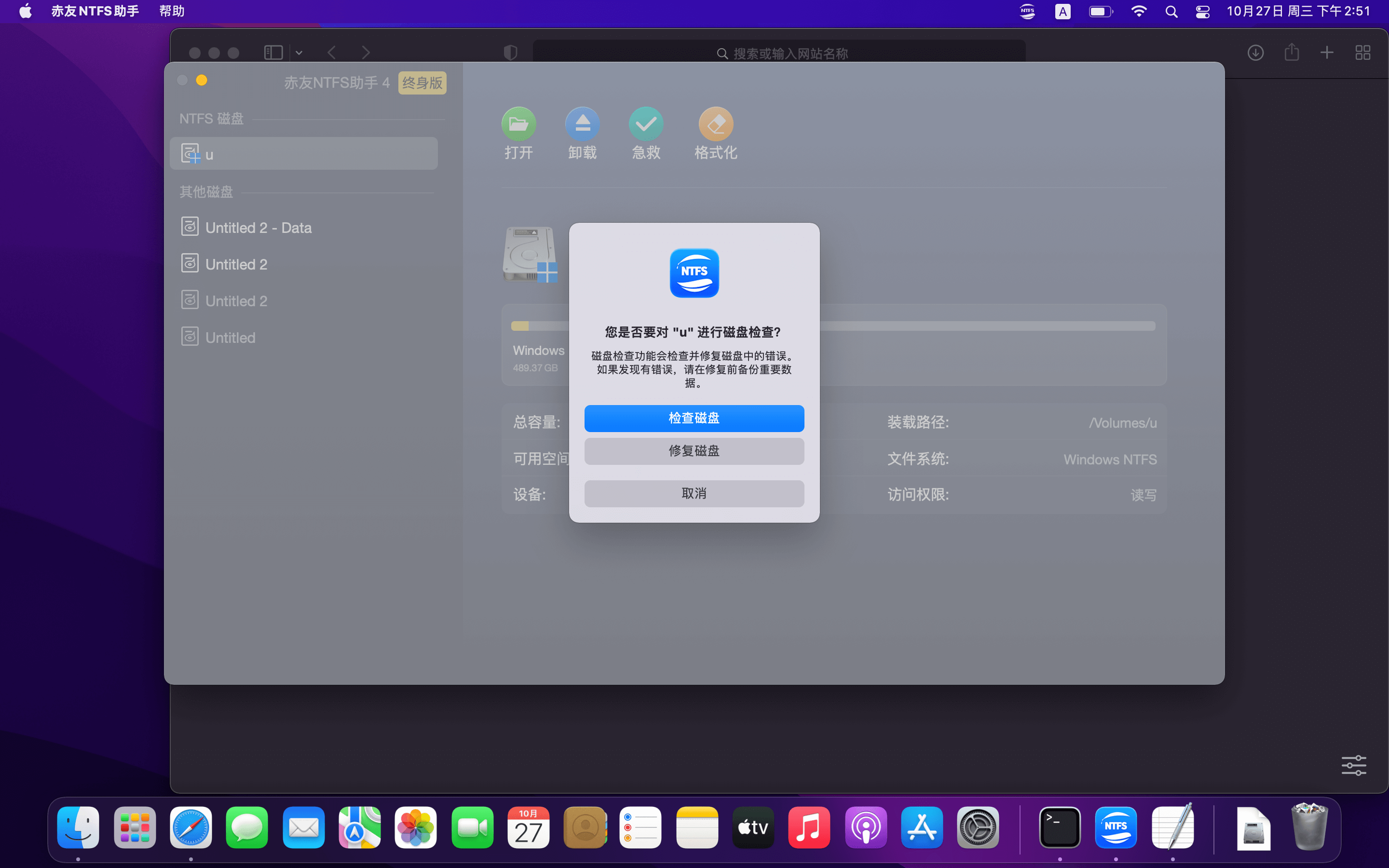Open FaceTime from the Dock
The width and height of the screenshot is (1389, 868).
click(x=472, y=827)
